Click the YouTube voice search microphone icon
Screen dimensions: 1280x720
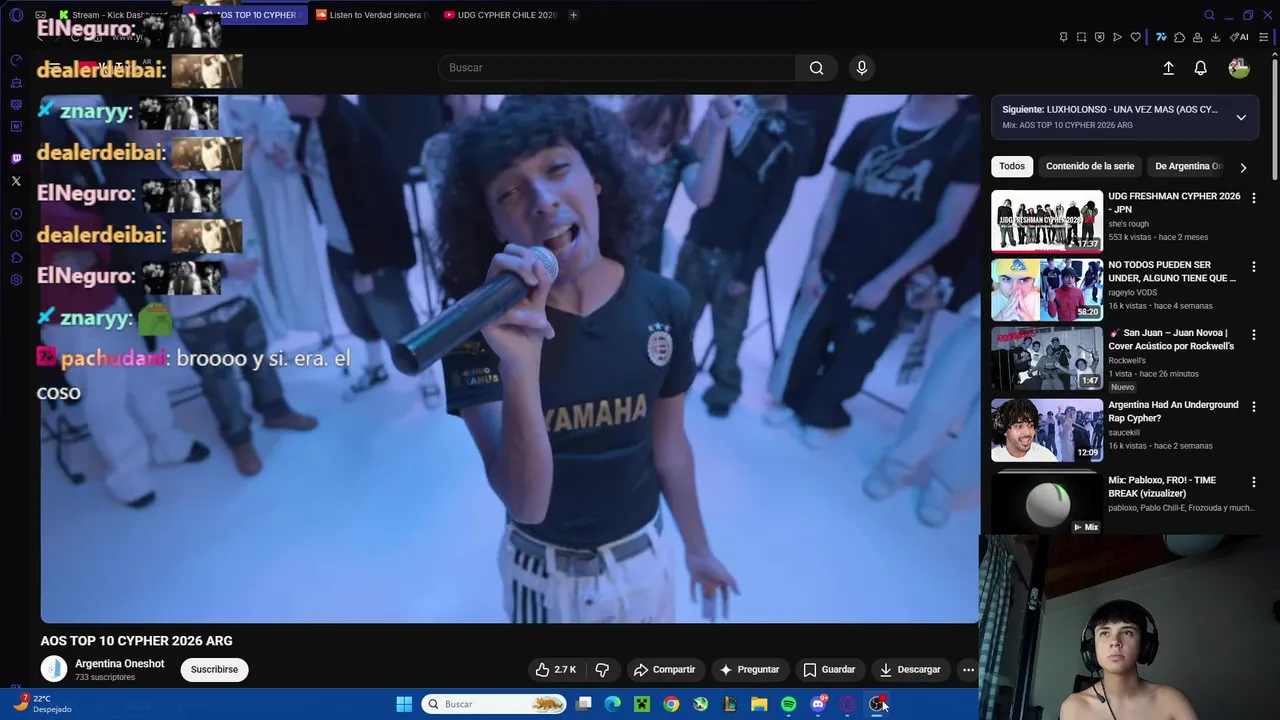click(x=862, y=68)
